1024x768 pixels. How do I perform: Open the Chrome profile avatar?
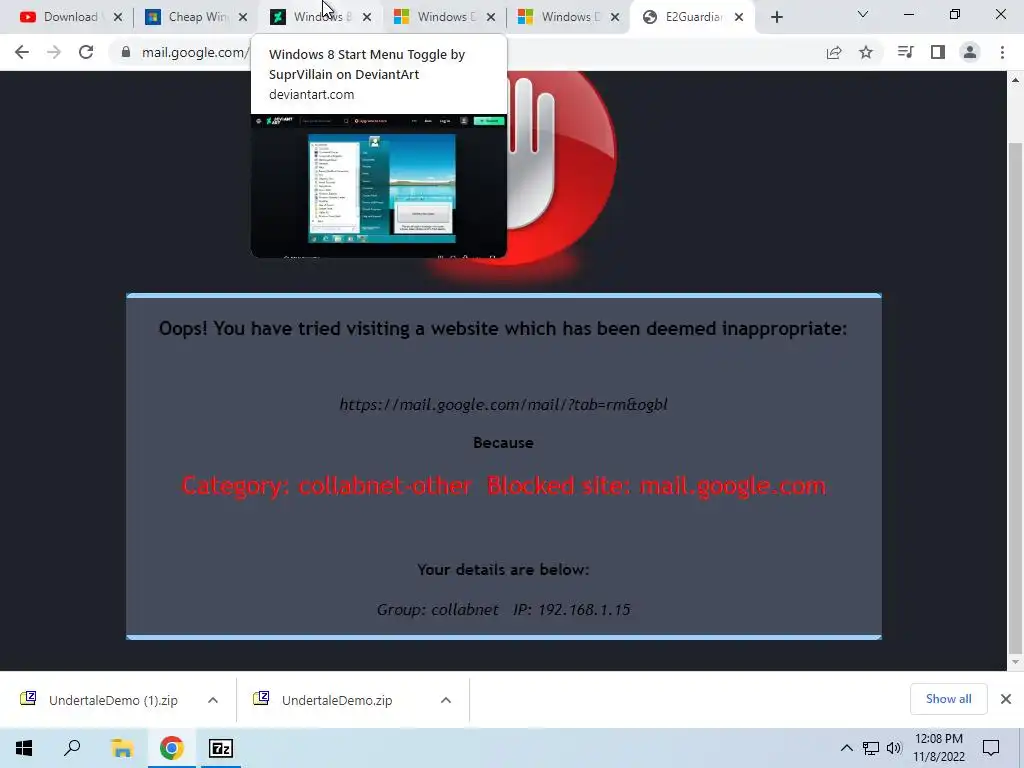click(970, 52)
